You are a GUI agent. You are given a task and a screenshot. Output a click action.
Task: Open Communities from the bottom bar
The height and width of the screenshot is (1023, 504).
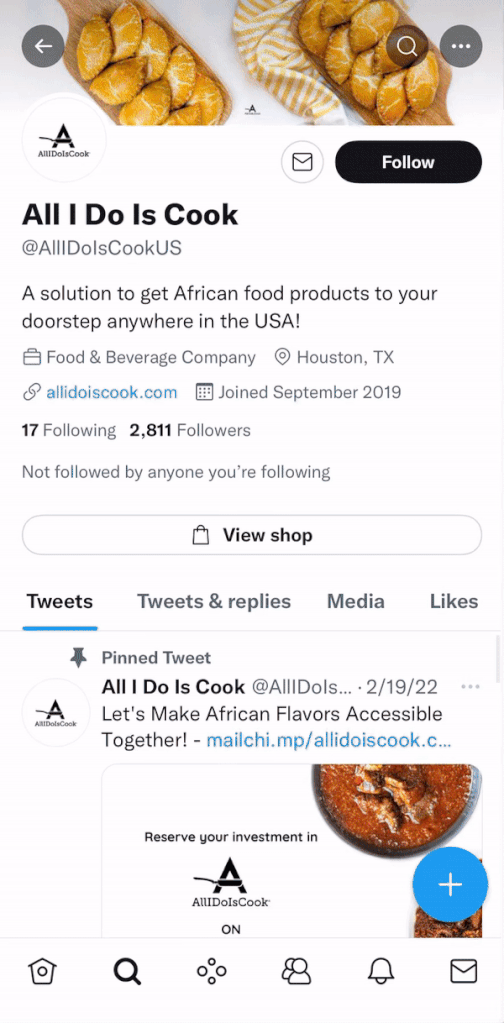296,971
